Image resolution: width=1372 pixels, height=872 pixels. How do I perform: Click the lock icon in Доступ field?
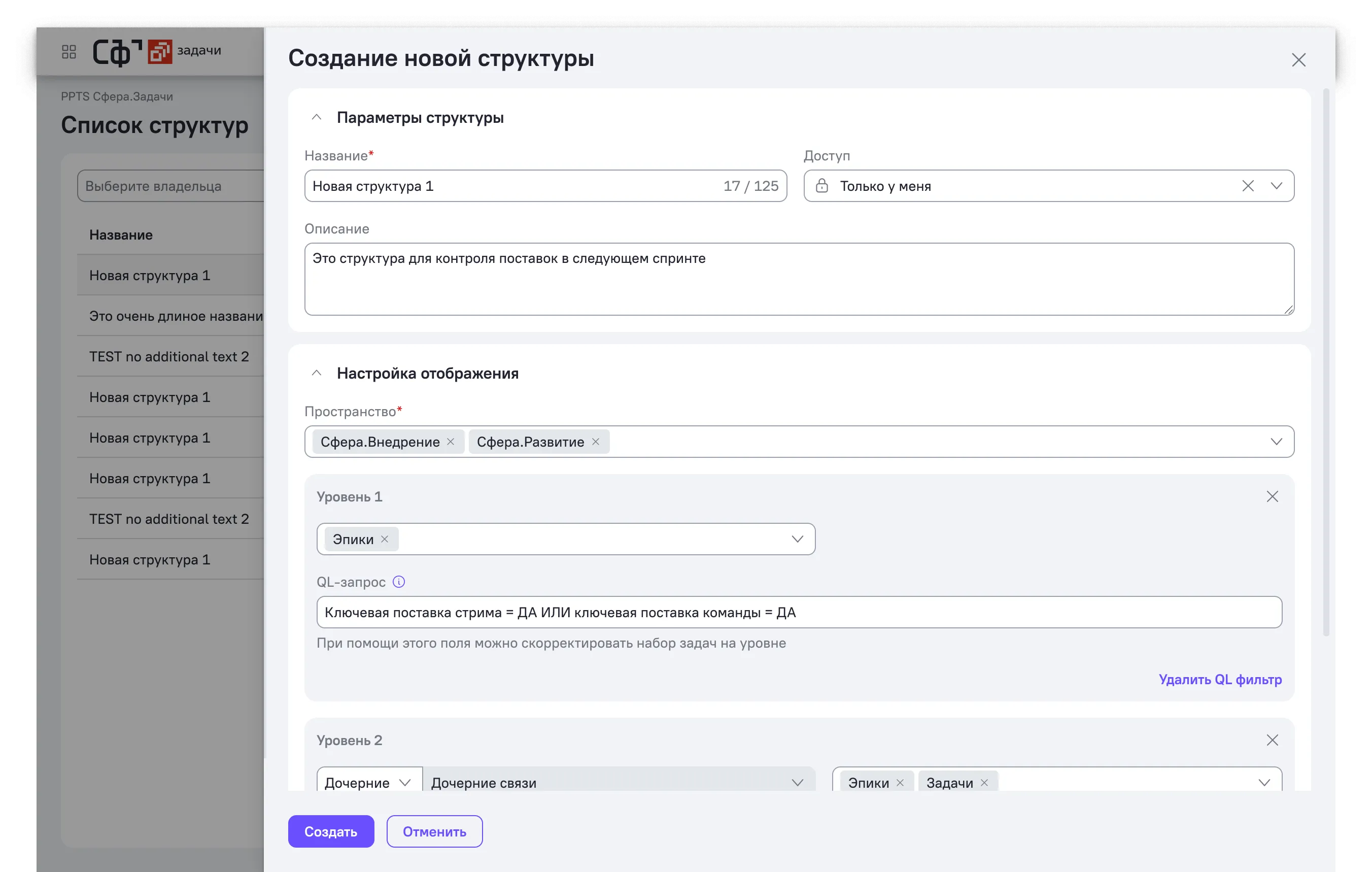click(x=821, y=186)
